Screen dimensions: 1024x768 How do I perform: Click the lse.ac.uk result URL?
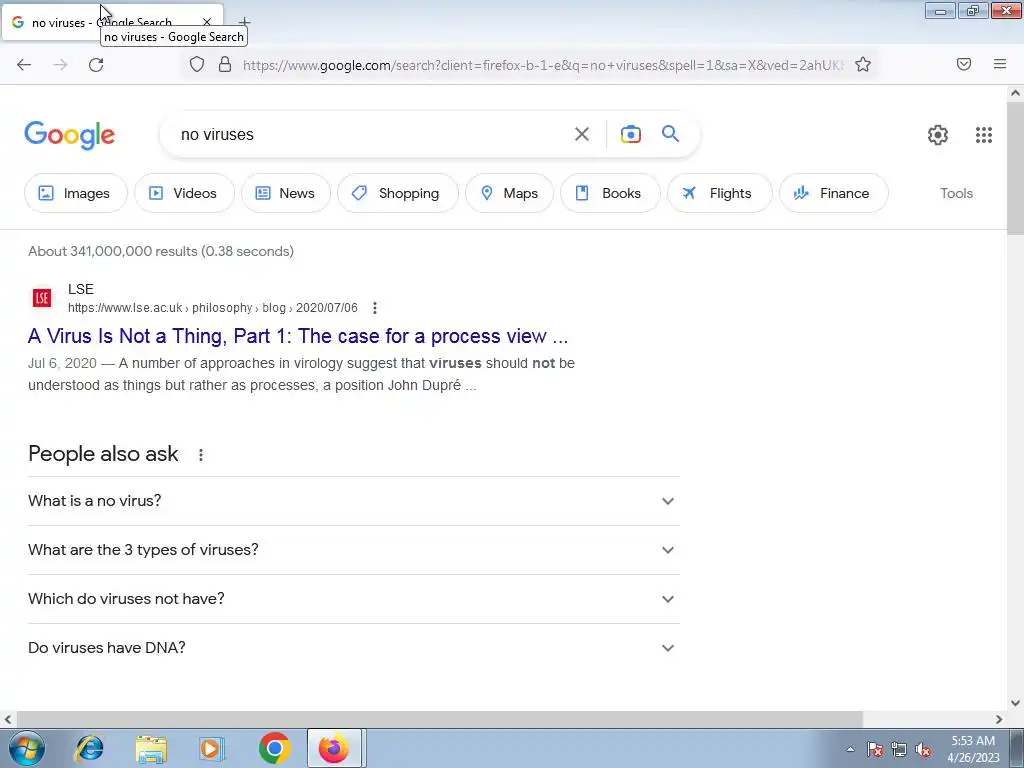click(212, 308)
